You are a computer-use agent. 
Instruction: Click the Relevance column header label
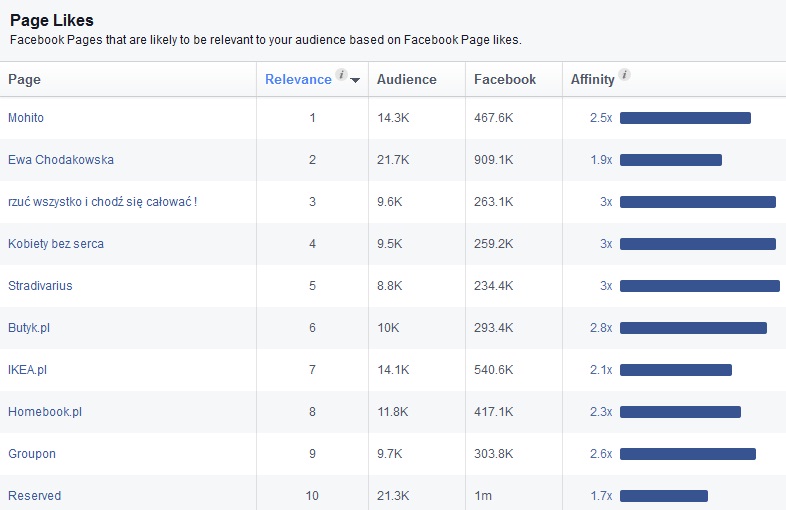point(298,79)
